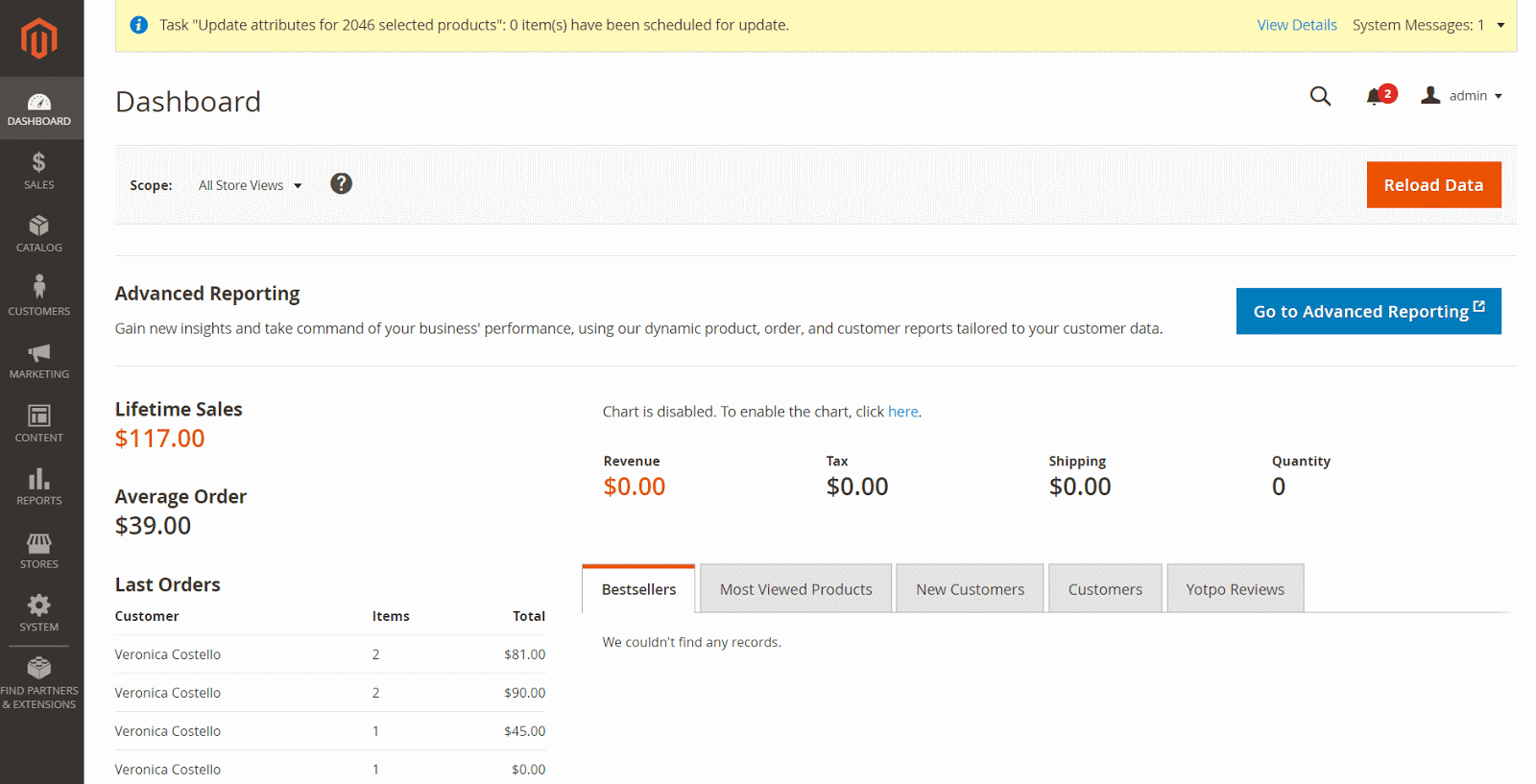The width and height of the screenshot is (1536, 784).
Task: Click the search magnifier icon
Action: (1320, 96)
